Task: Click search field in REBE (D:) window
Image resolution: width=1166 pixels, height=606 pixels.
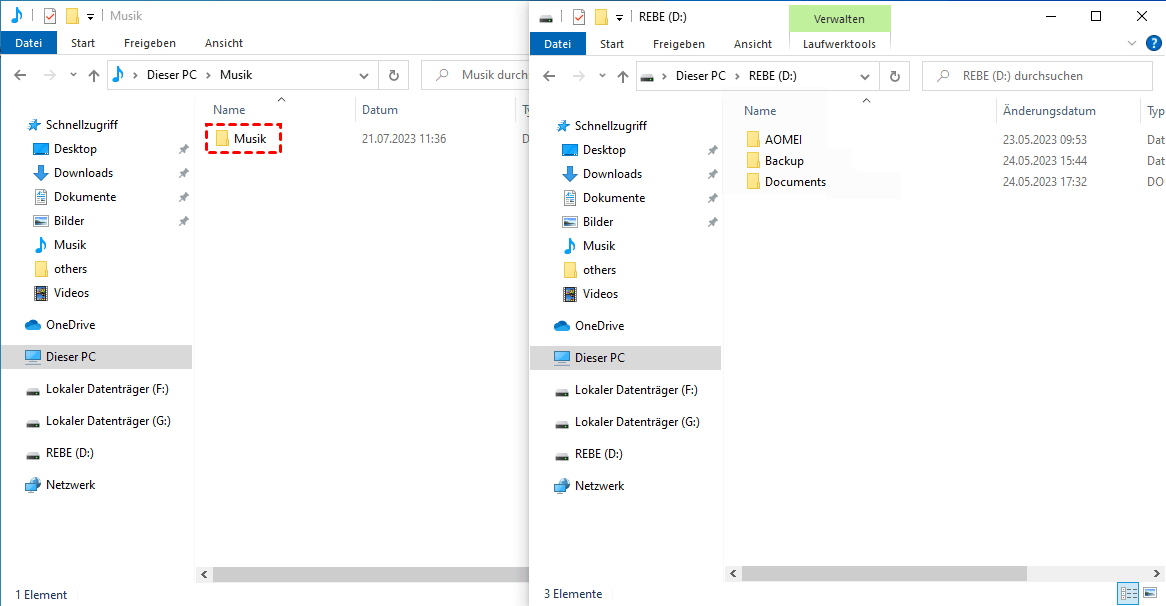Action: 1037,76
